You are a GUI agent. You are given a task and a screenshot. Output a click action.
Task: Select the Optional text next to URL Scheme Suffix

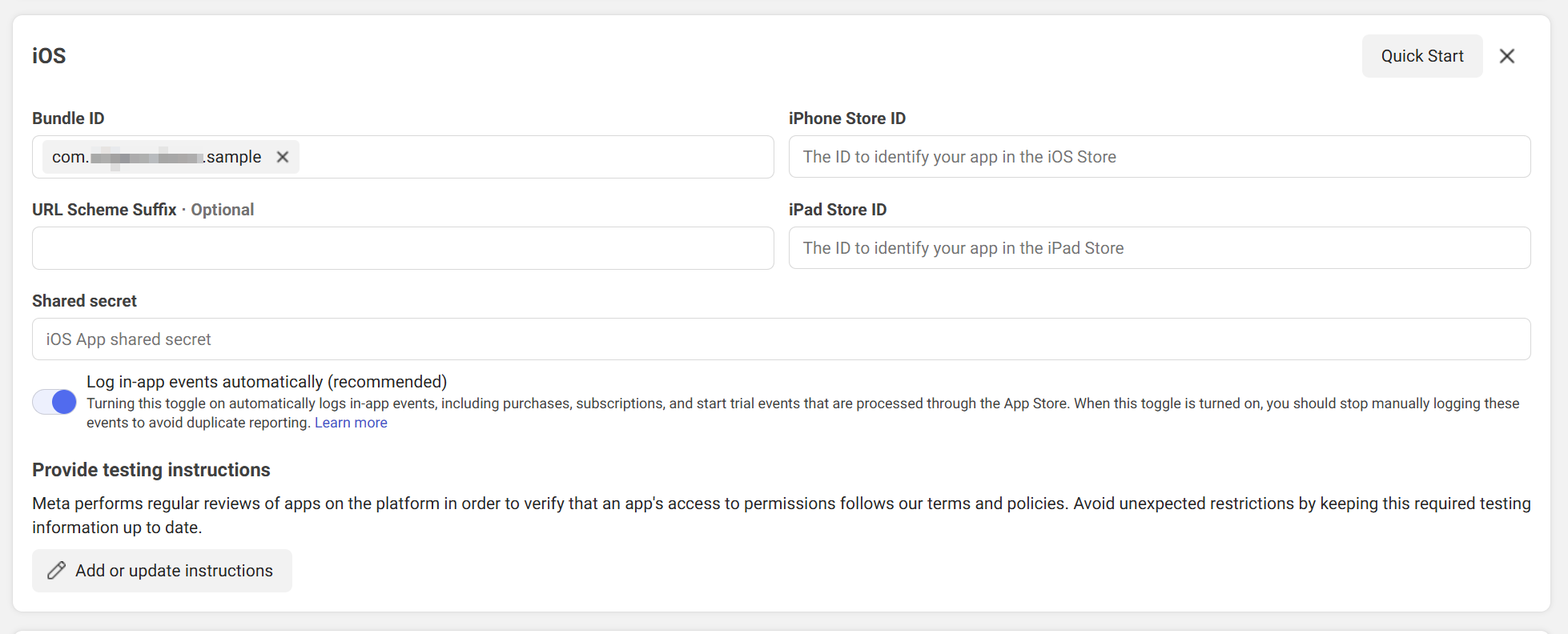coord(222,209)
